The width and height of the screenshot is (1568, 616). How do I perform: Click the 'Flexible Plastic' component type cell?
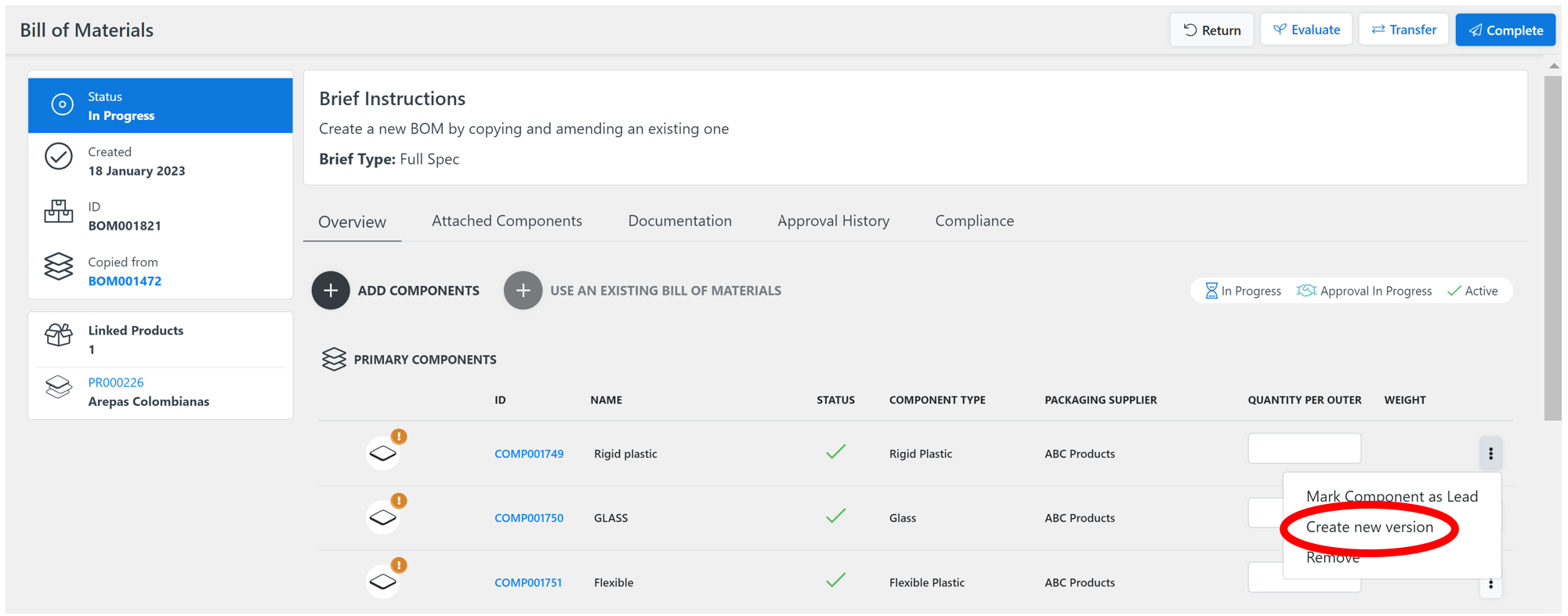927,582
